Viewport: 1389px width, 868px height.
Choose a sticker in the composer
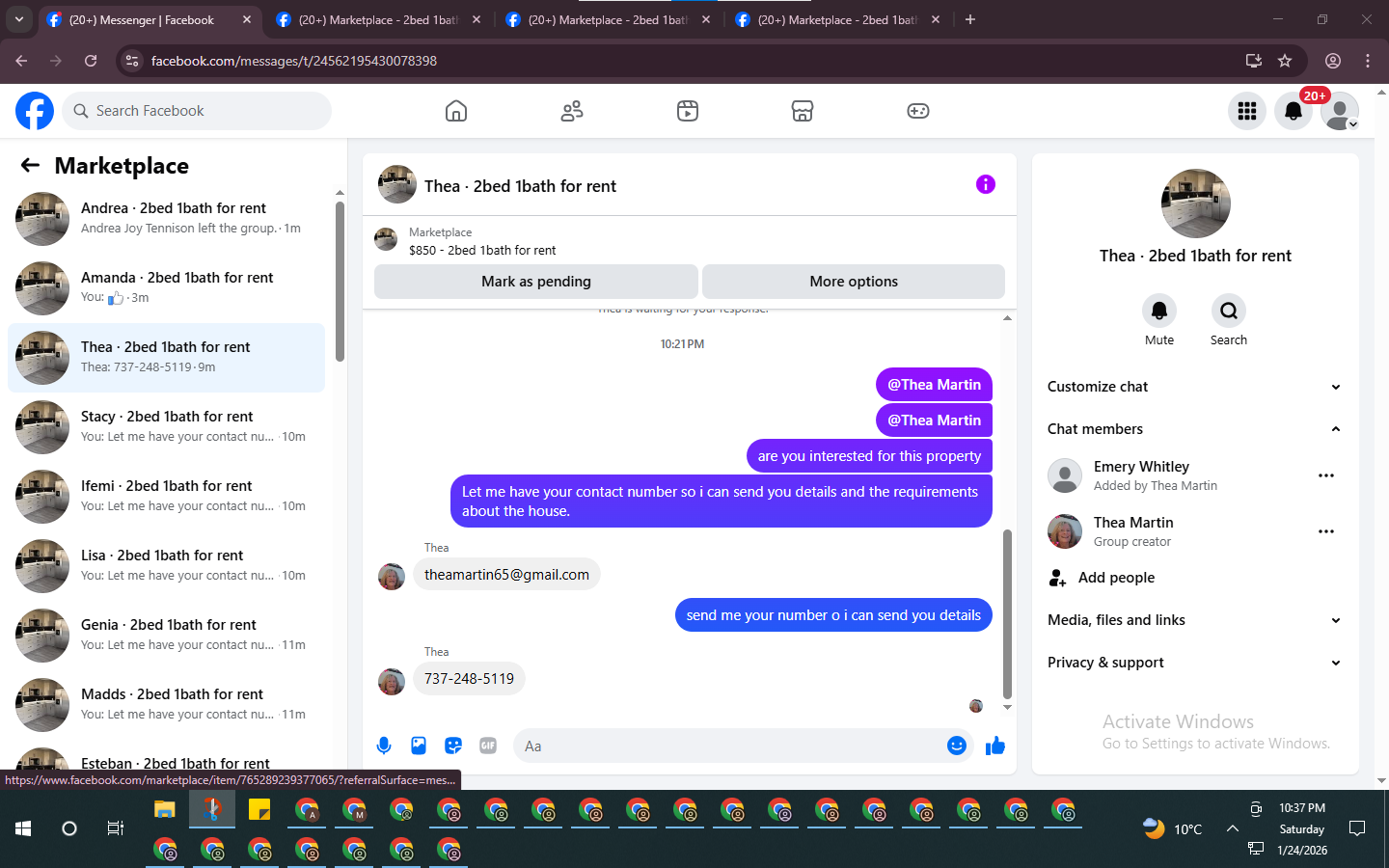(x=453, y=746)
